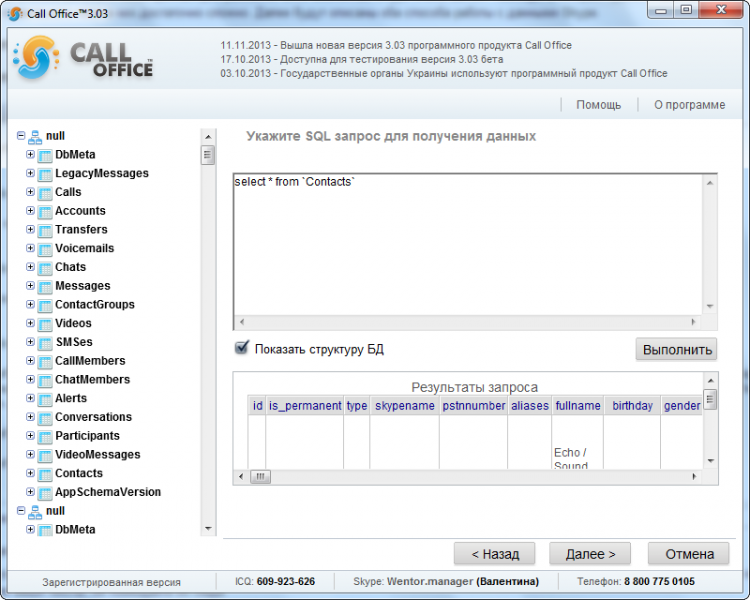Click the 11.11.2013 version 3.03 news line
This screenshot has width=750, height=600.
click(396, 45)
